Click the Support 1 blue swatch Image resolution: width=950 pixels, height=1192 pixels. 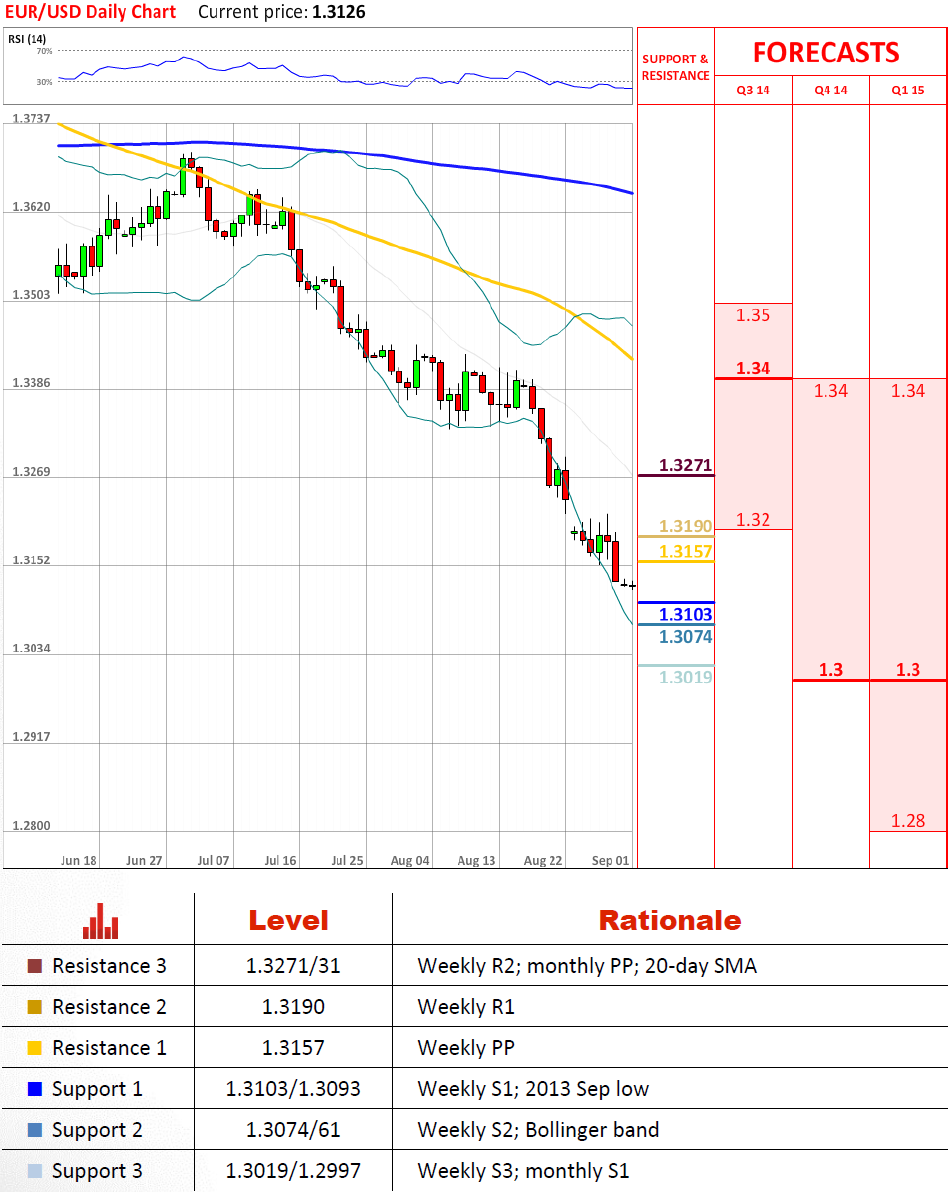[34, 1089]
